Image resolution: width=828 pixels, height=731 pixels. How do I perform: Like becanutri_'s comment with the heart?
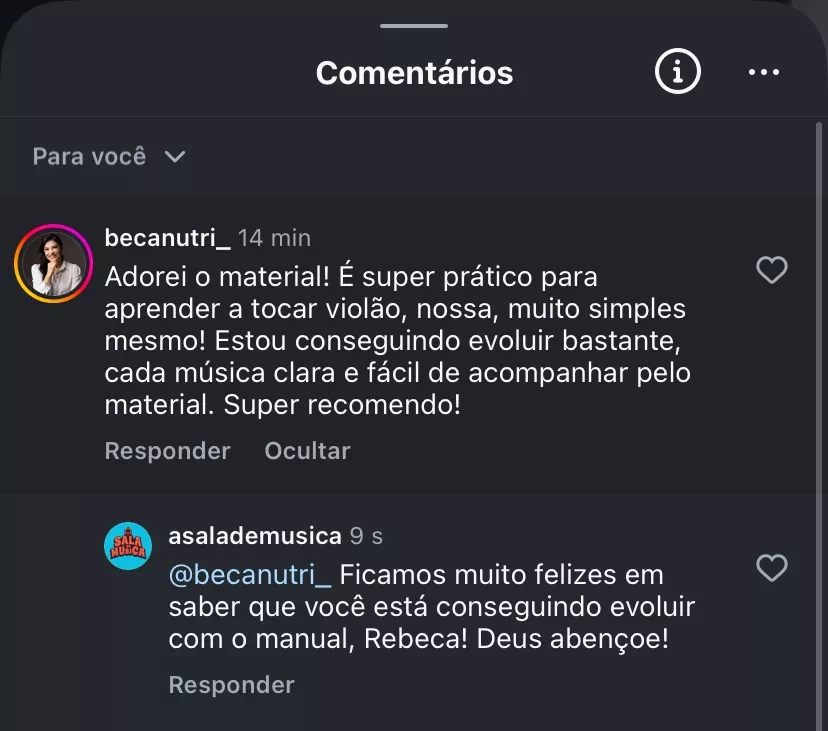point(771,270)
